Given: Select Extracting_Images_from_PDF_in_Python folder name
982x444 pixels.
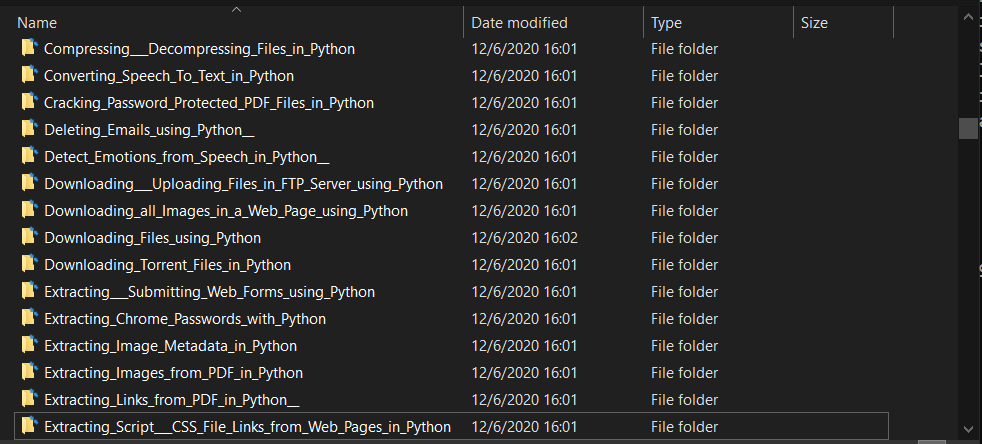Looking at the screenshot, I should click(173, 373).
